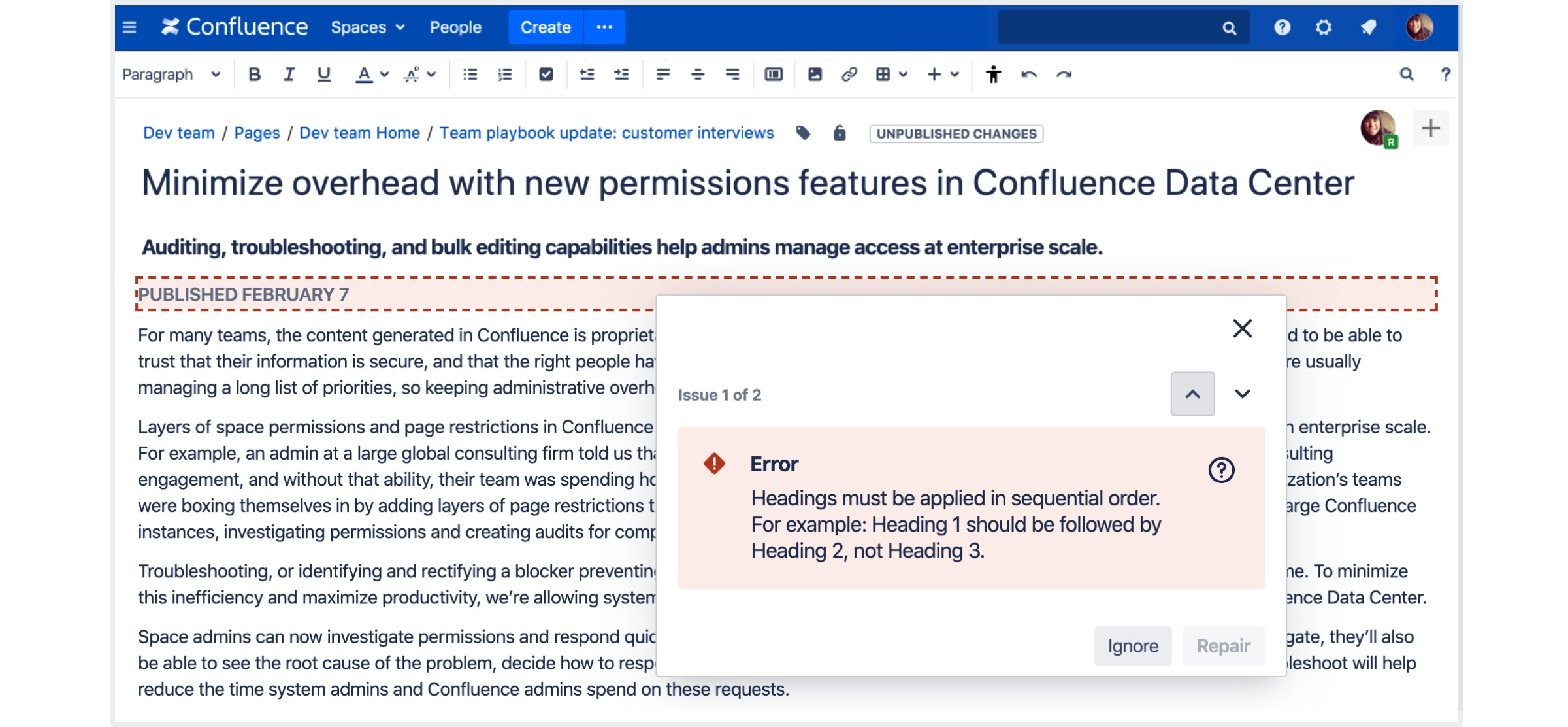Open the hamburger sidebar menu
Viewport: 1568px width, 727px height.
coord(129,27)
